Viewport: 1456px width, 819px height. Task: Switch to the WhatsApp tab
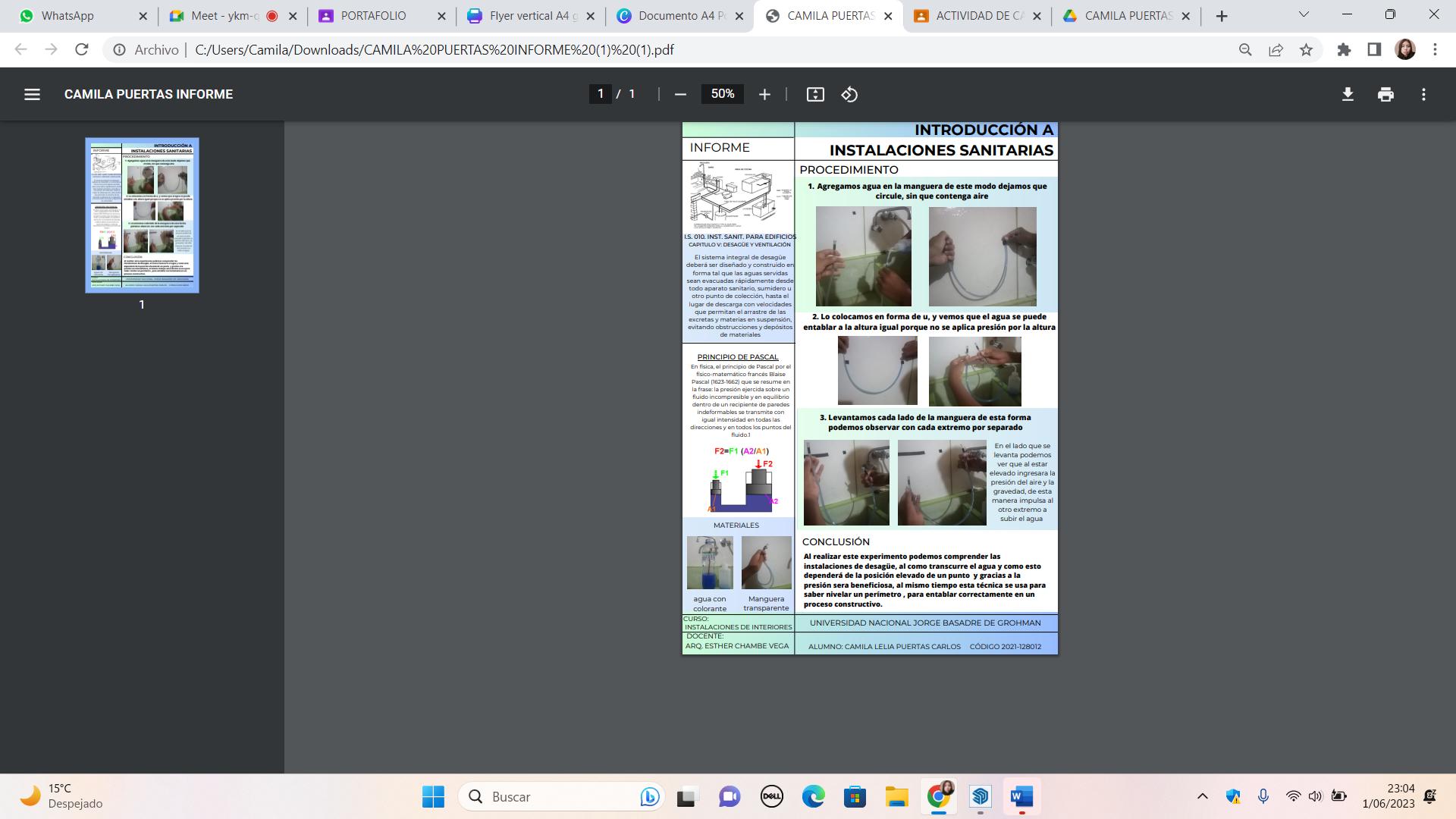point(67,16)
